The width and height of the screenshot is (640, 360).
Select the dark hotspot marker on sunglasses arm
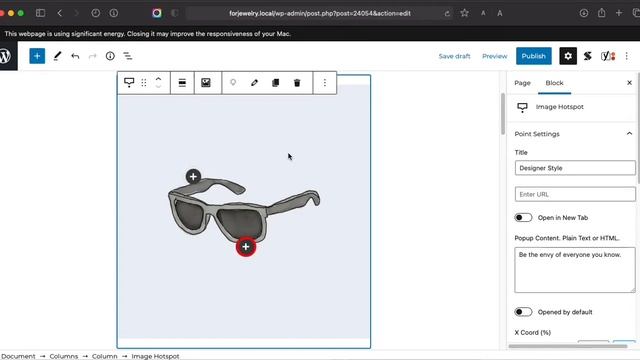click(193, 176)
